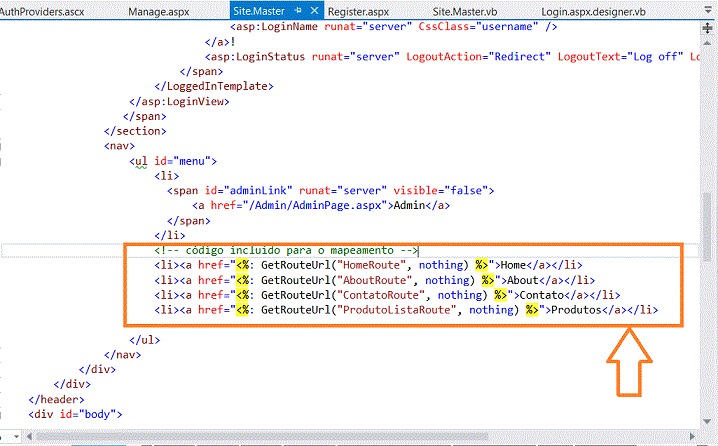Switch to the Login.aspx.designer.vb tab

(593, 12)
